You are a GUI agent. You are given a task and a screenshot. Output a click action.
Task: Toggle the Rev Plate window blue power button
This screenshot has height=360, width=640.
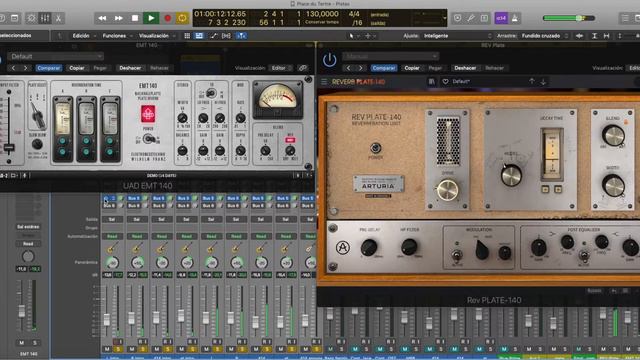click(329, 60)
